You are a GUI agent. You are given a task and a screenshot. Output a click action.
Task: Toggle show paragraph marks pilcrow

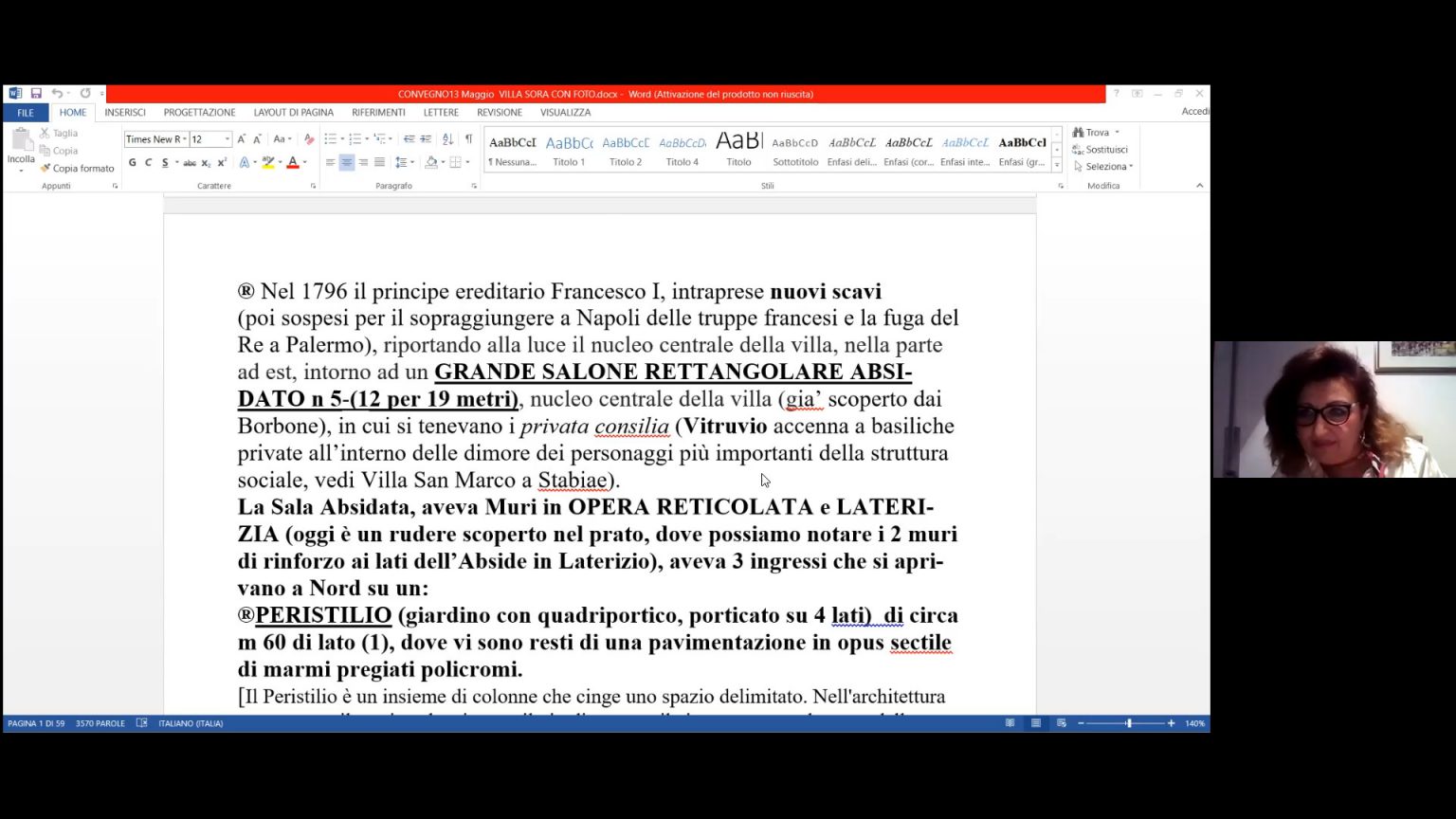[x=468, y=139]
